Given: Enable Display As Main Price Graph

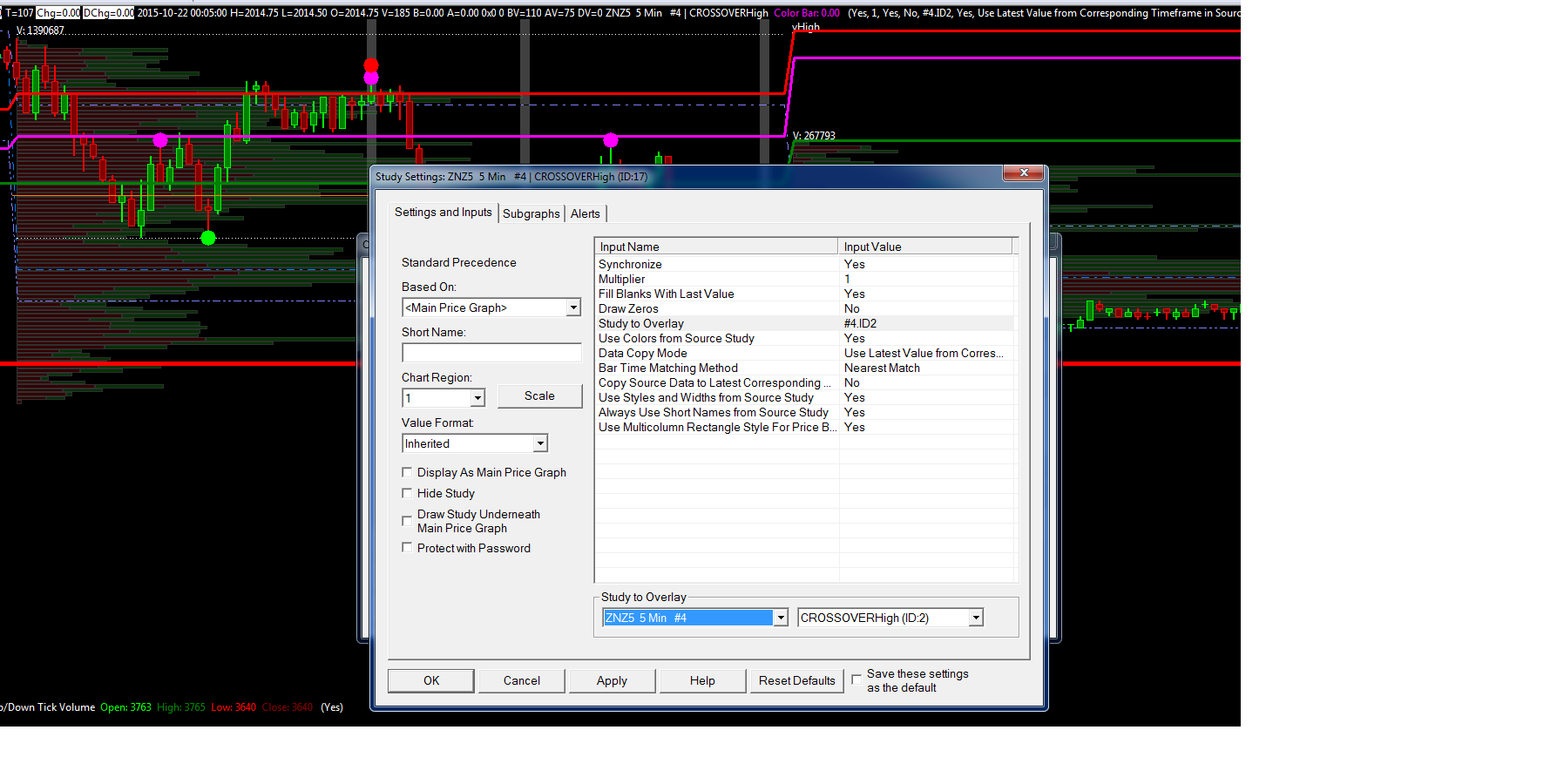Looking at the screenshot, I should (407, 472).
